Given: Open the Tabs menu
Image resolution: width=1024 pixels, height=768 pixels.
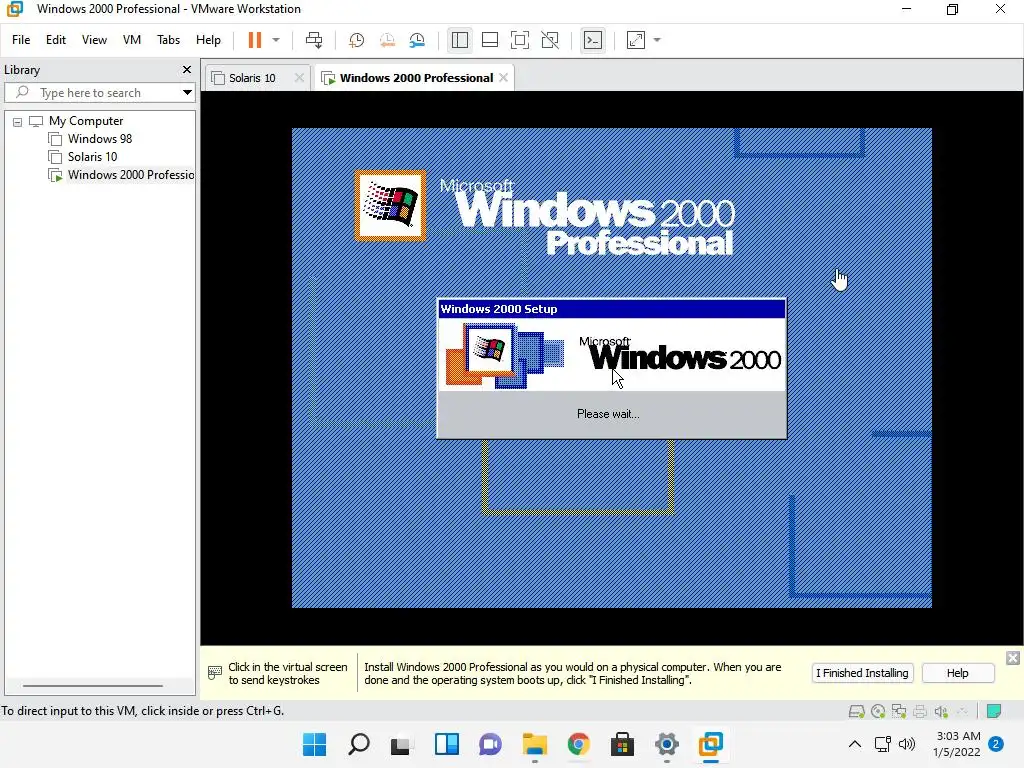Looking at the screenshot, I should (x=168, y=40).
